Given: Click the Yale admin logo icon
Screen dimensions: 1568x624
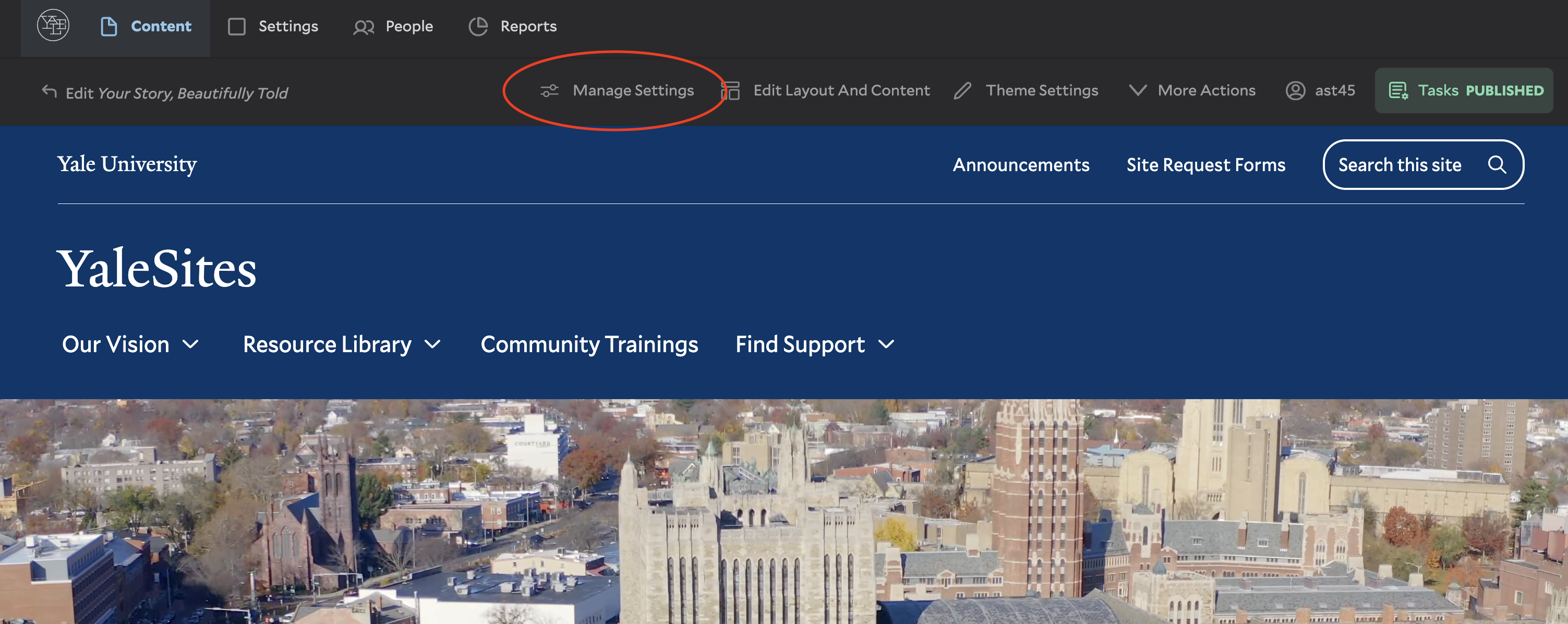Looking at the screenshot, I should tap(53, 26).
